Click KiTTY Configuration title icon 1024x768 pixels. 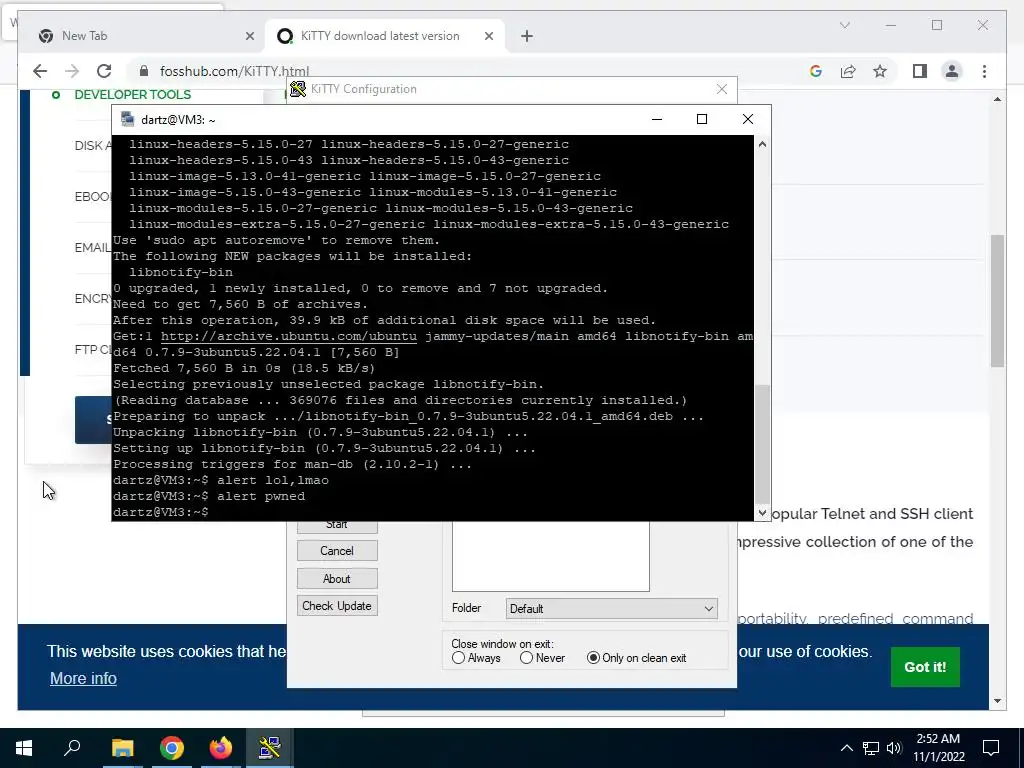(x=298, y=89)
